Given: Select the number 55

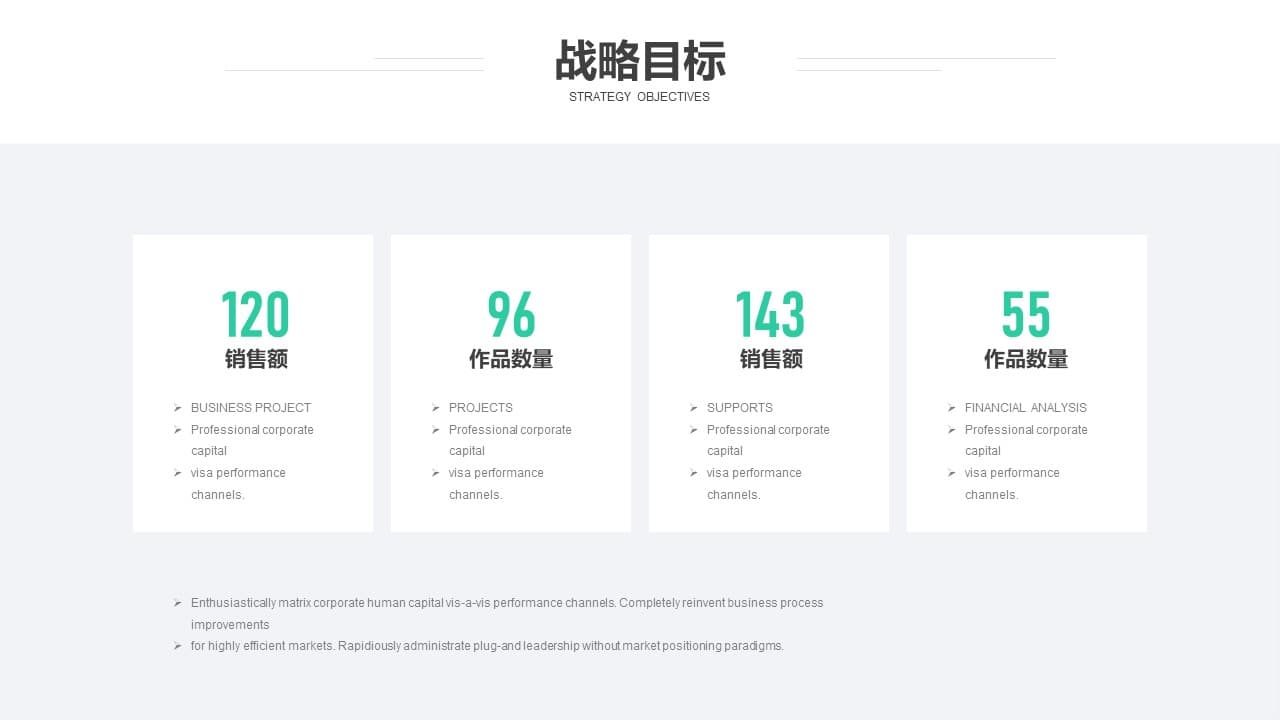Looking at the screenshot, I should [1026, 315].
